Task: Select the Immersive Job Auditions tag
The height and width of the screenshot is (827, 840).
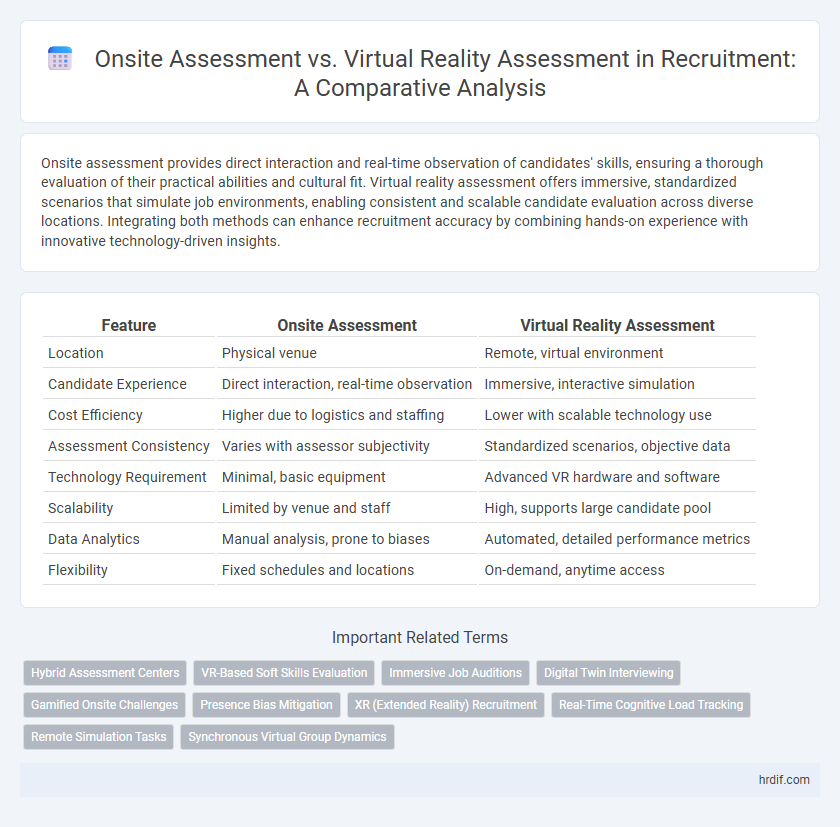Action: point(455,673)
